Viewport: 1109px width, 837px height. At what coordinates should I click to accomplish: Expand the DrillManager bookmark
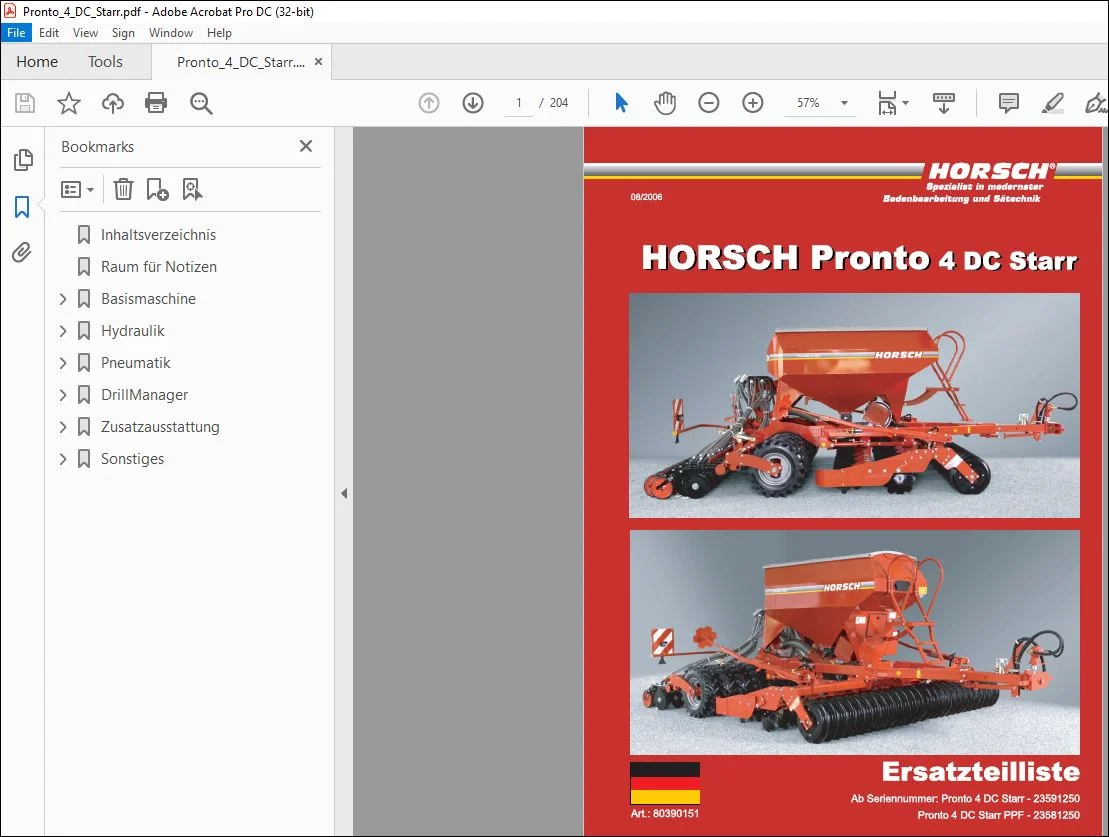coord(63,395)
